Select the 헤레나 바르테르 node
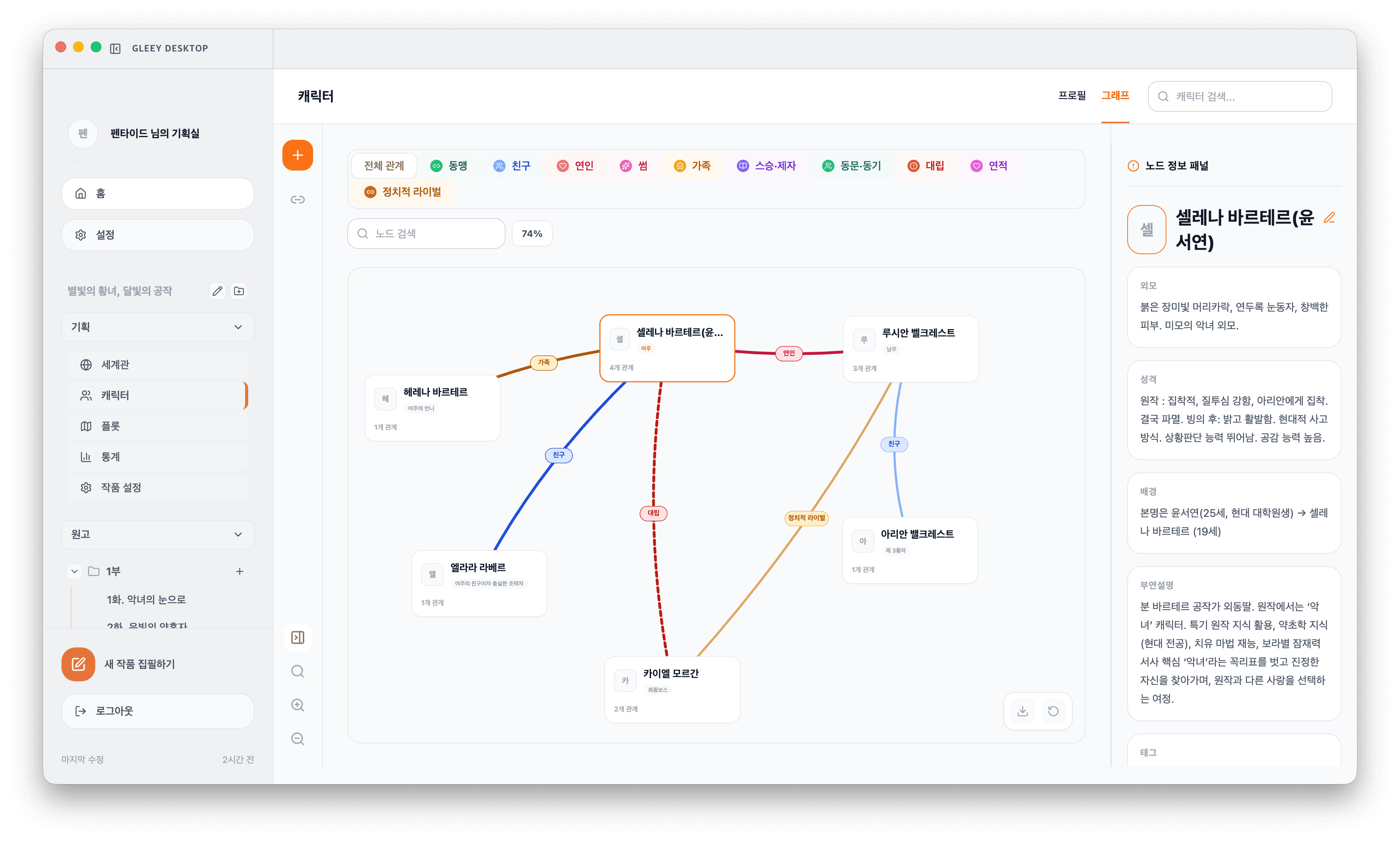1400x841 pixels. click(433, 408)
